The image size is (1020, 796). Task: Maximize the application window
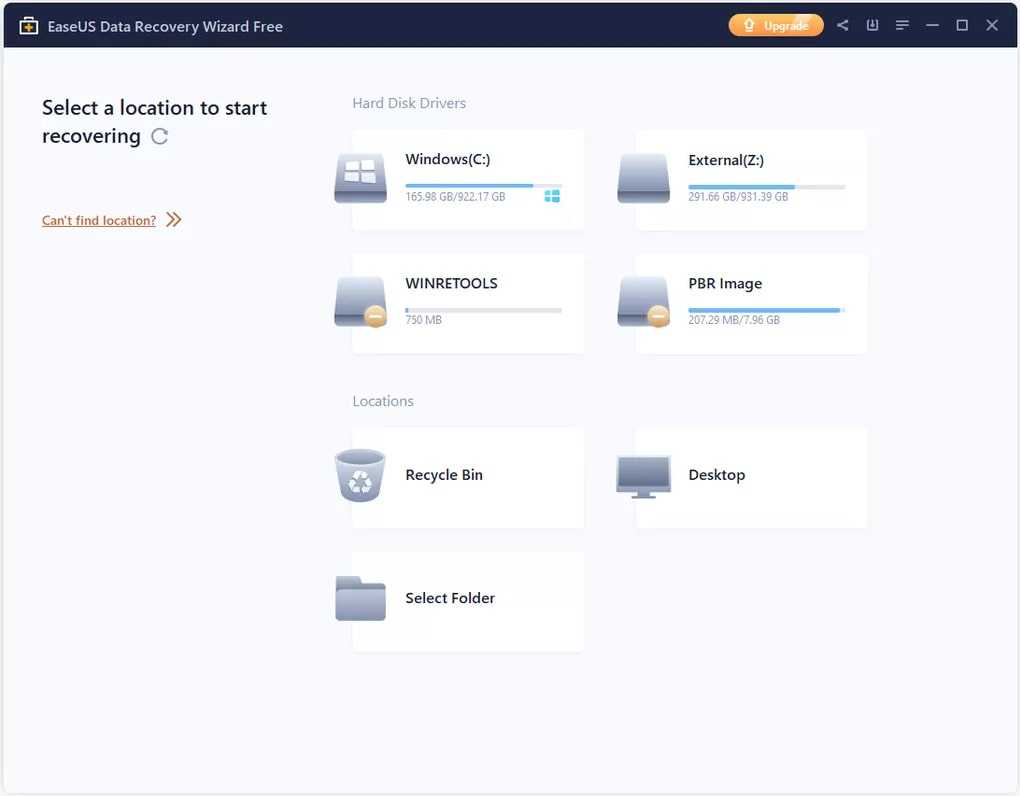962,26
